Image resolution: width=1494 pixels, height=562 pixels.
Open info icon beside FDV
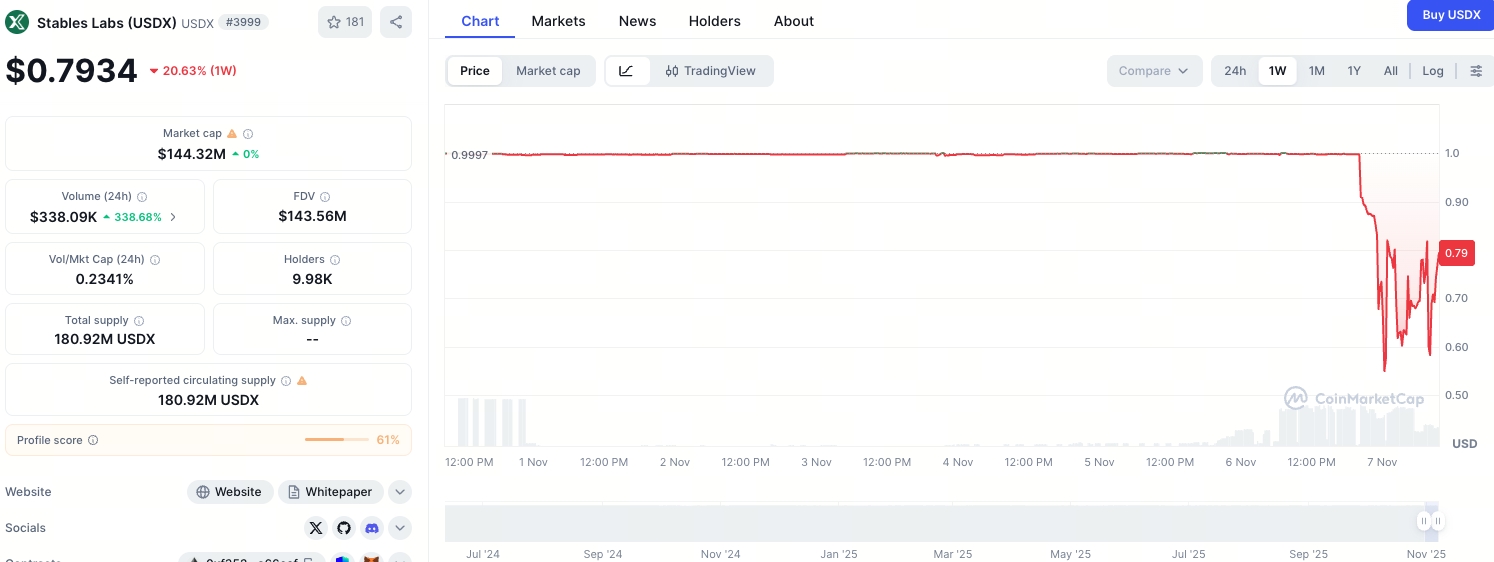325,197
